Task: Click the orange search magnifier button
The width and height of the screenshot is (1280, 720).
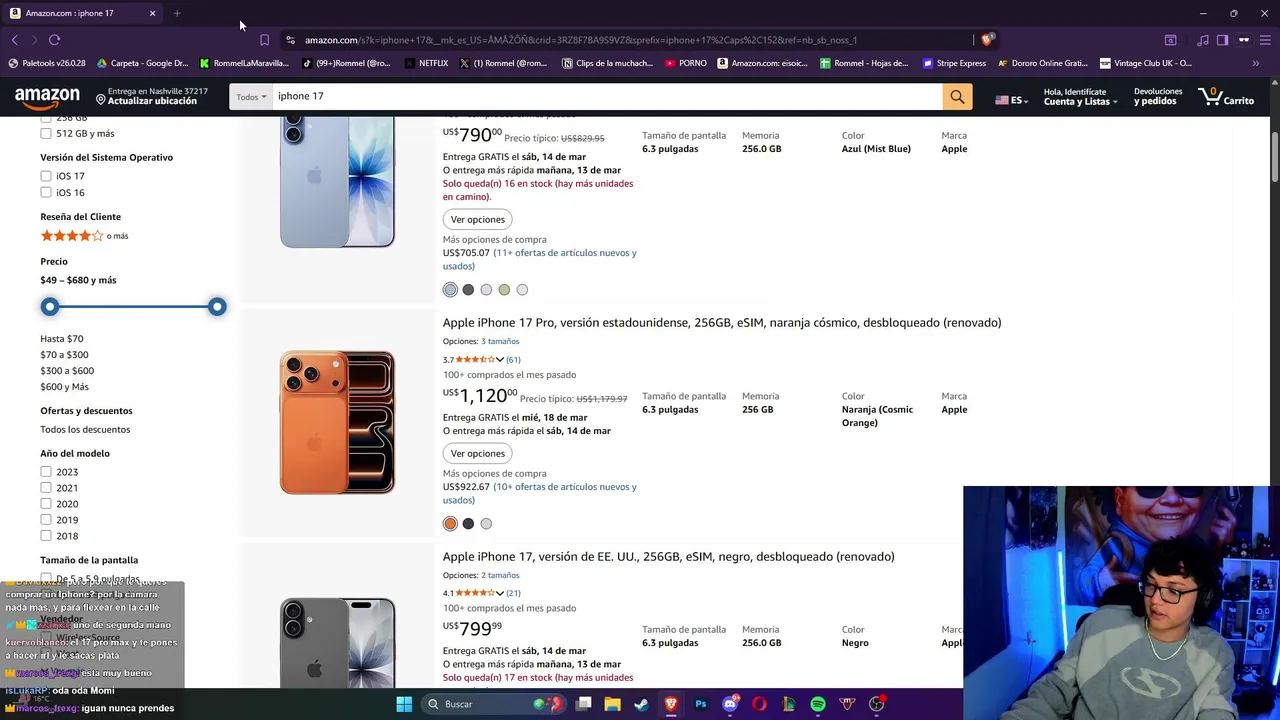Action: coord(957,97)
